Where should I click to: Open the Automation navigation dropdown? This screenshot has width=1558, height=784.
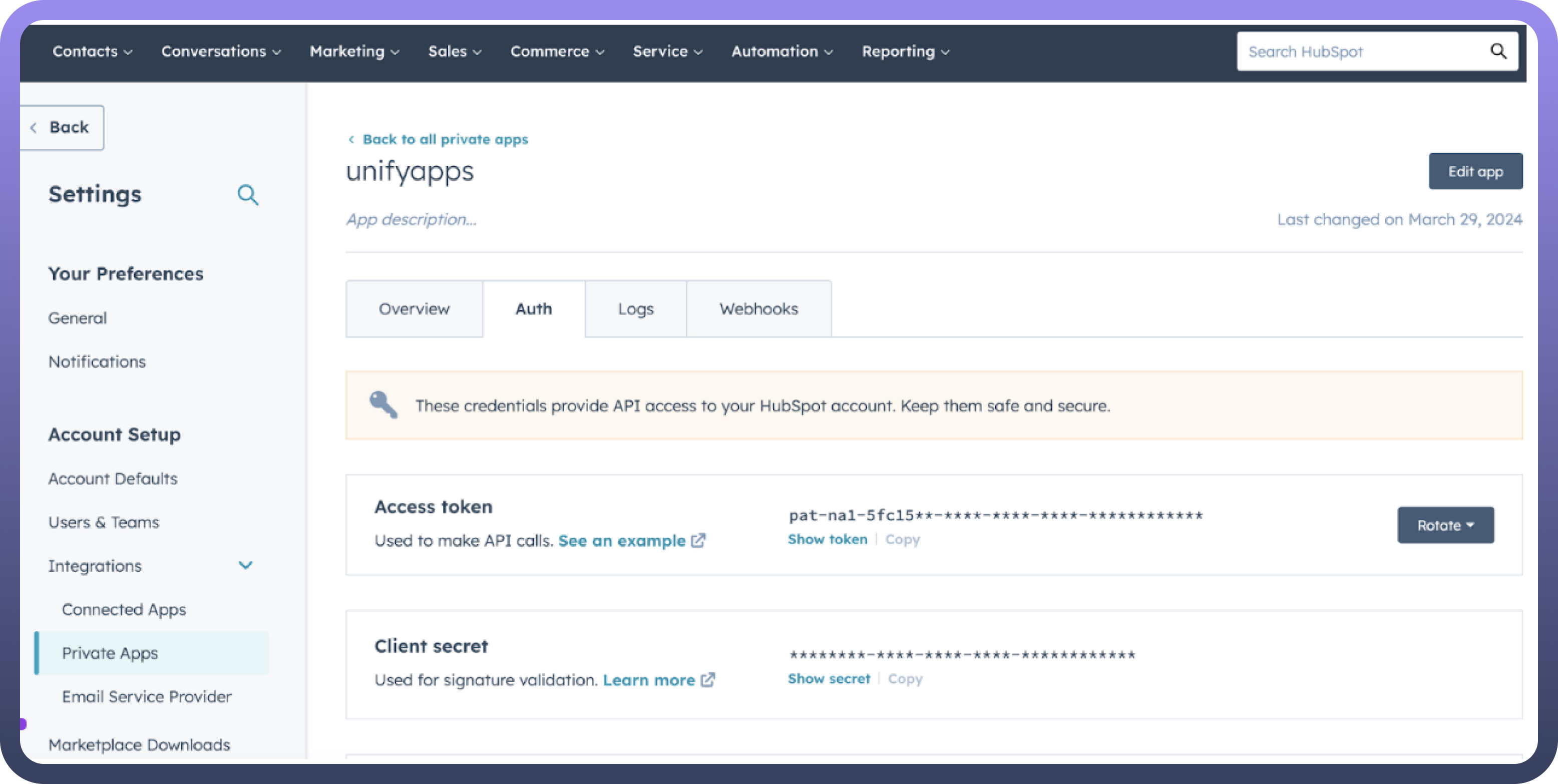click(x=782, y=52)
